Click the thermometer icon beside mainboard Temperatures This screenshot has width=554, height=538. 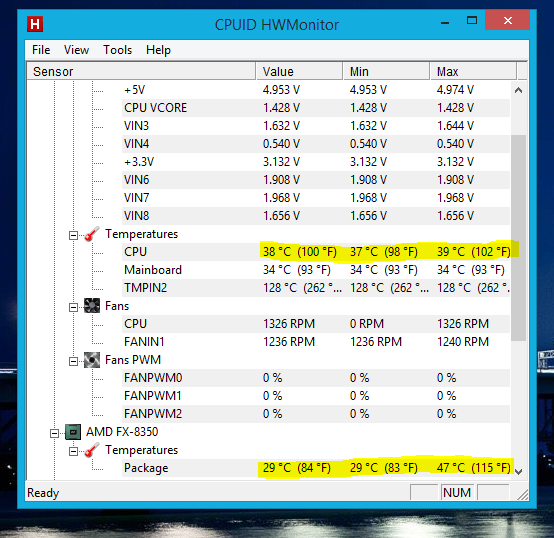click(x=92, y=234)
